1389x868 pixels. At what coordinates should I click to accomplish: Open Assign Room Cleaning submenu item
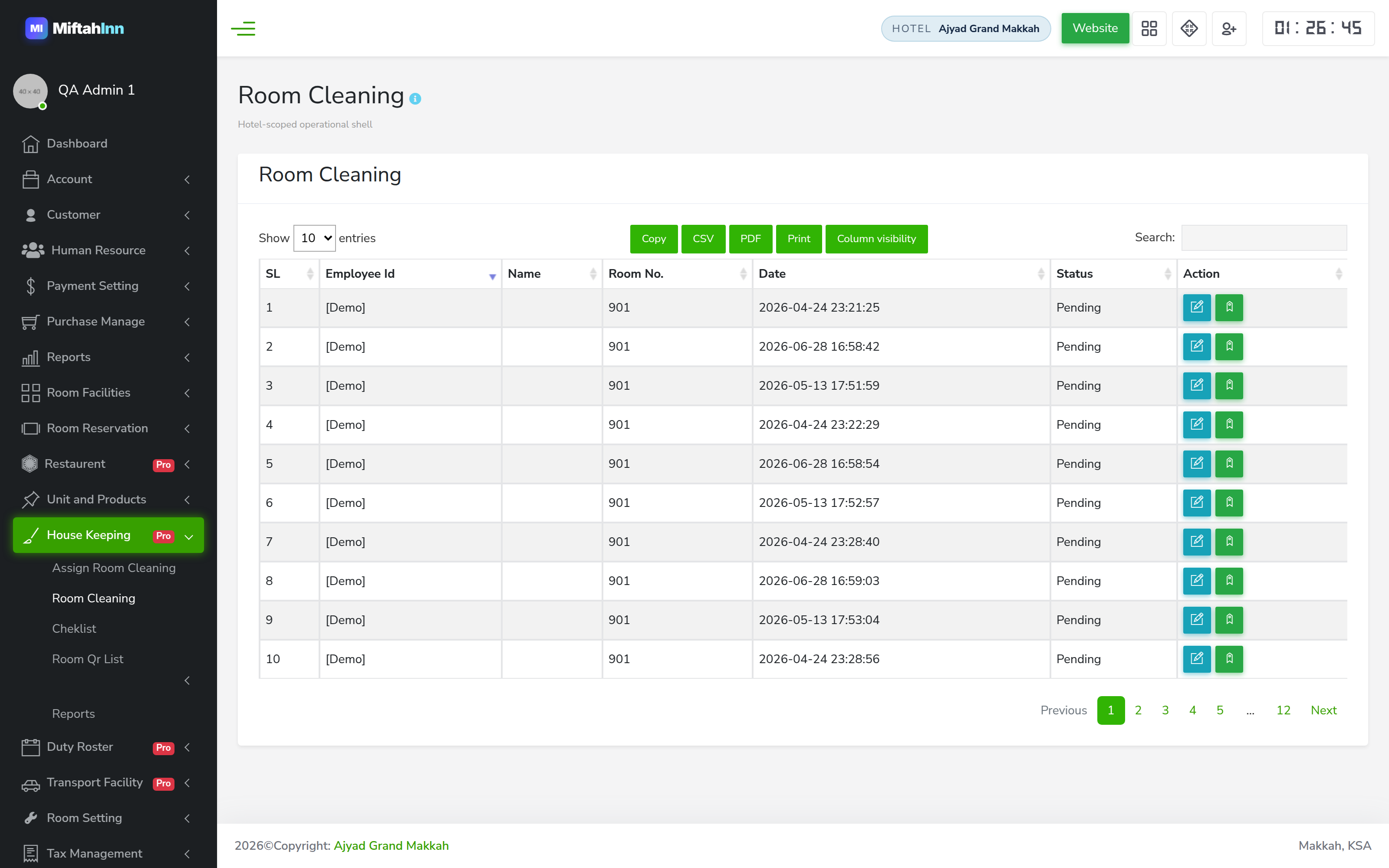click(114, 568)
